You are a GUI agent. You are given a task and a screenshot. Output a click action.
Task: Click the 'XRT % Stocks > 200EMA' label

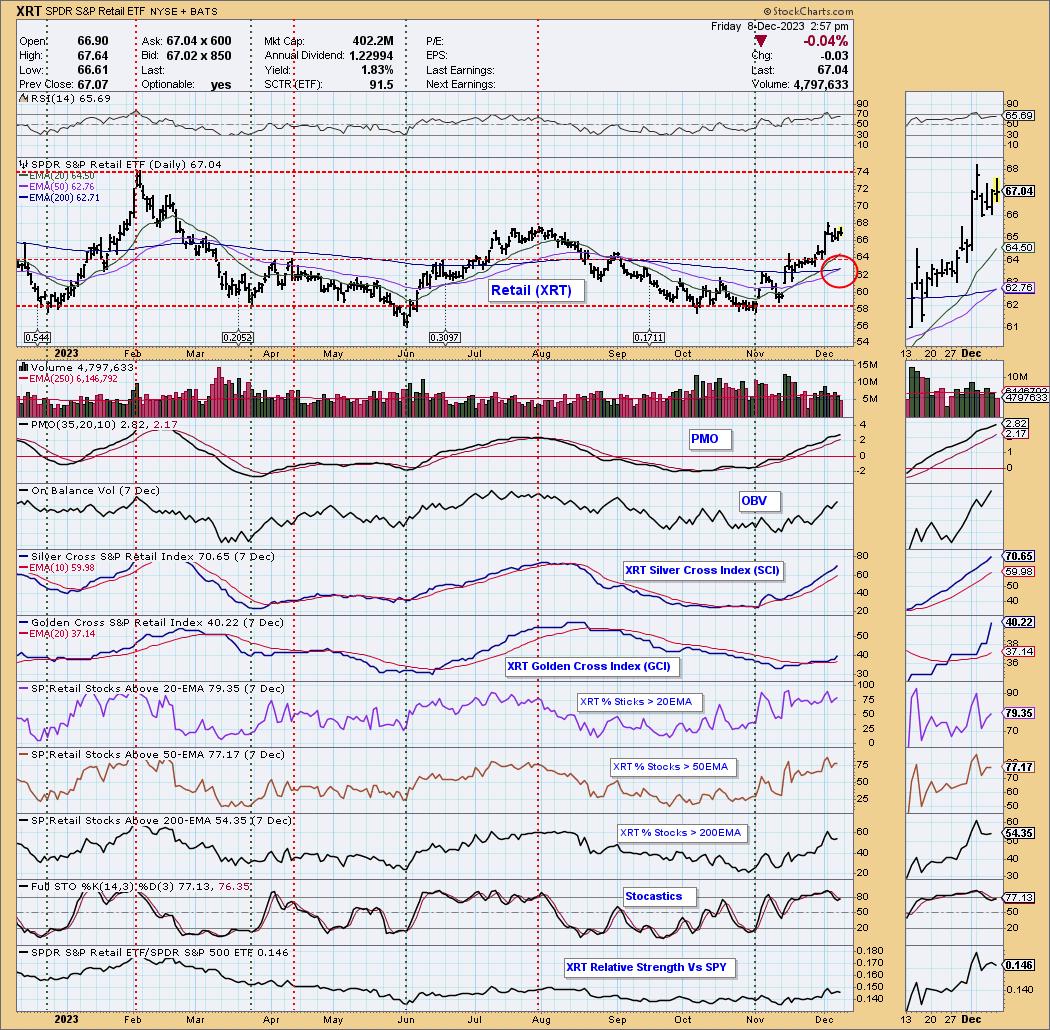point(680,832)
